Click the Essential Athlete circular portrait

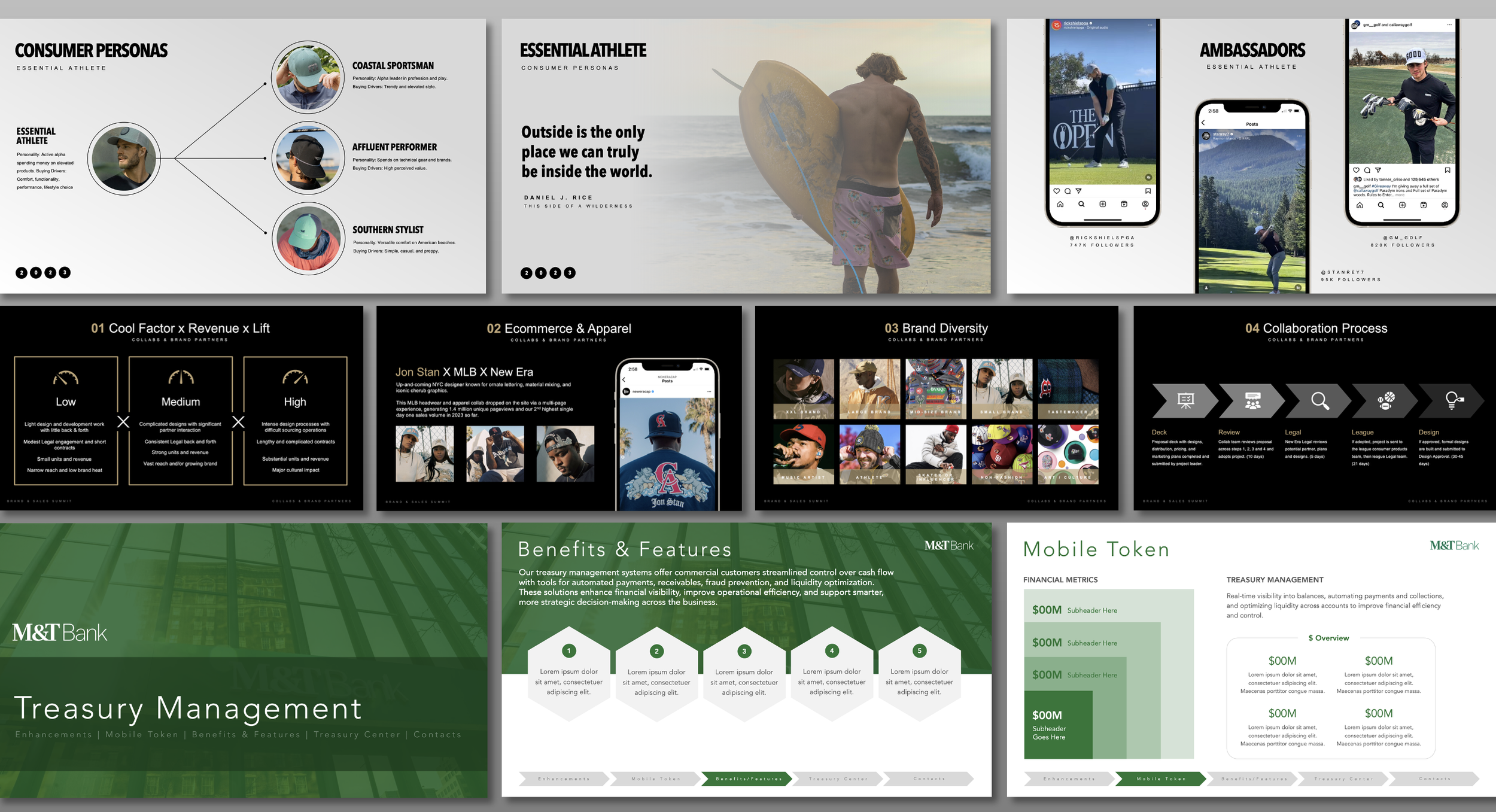[124, 159]
